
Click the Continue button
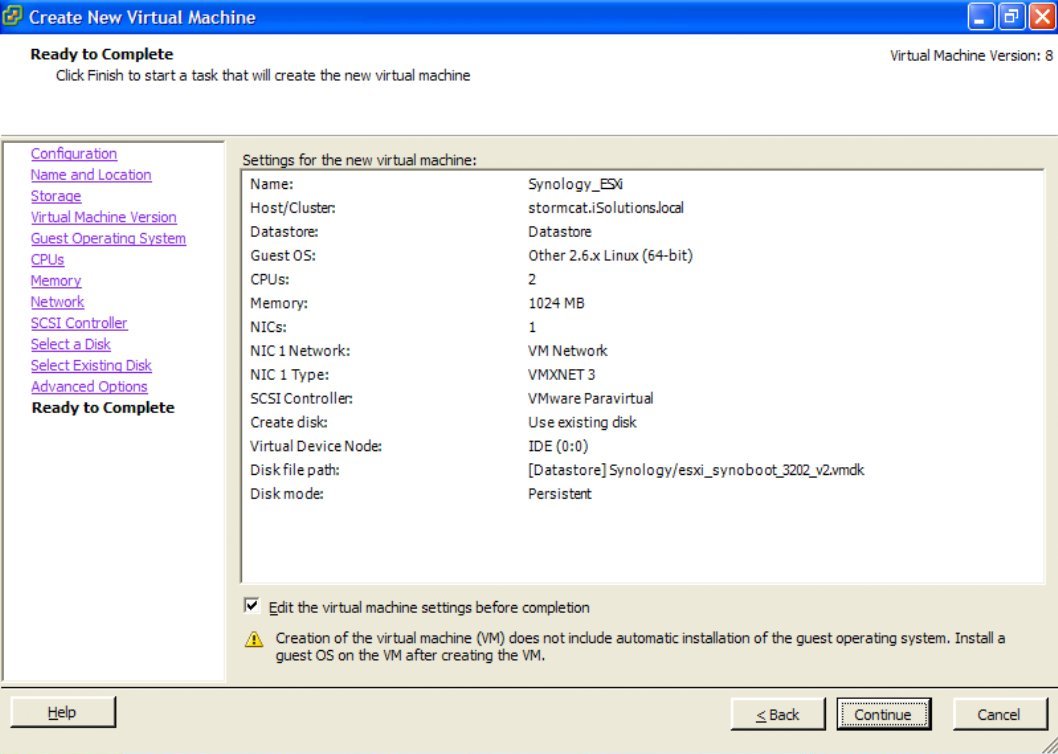point(883,714)
